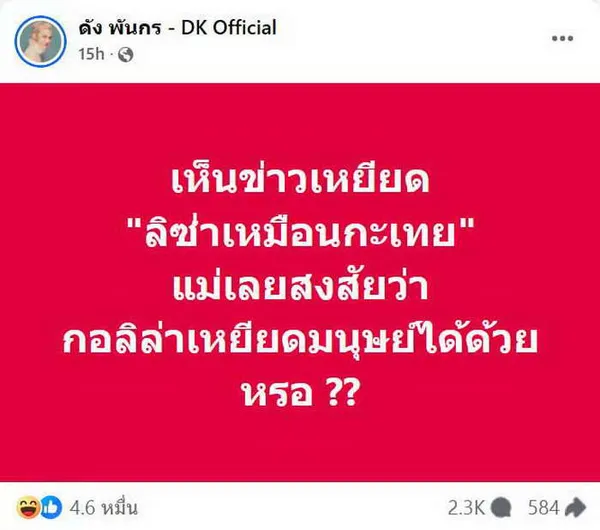Click the comment speech bubble icon
Screen dimensions: 600x530
pyautogui.click(x=501, y=508)
